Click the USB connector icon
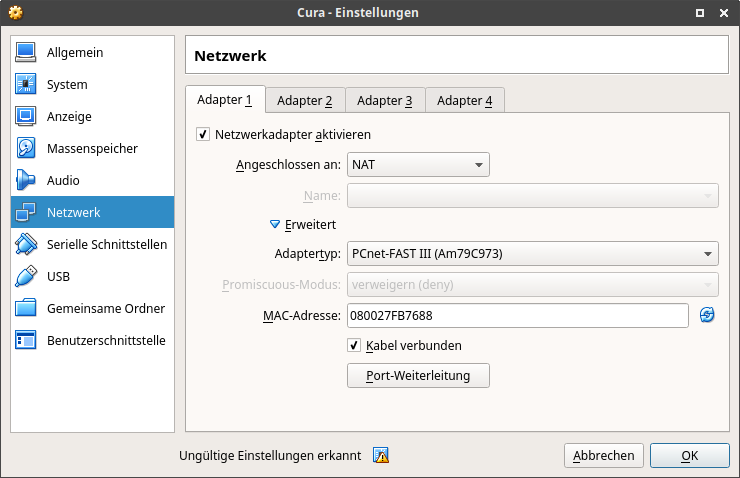 coord(25,277)
